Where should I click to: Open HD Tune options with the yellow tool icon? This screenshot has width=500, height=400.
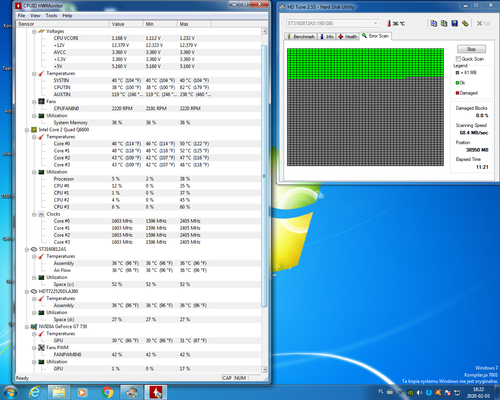click(x=465, y=23)
